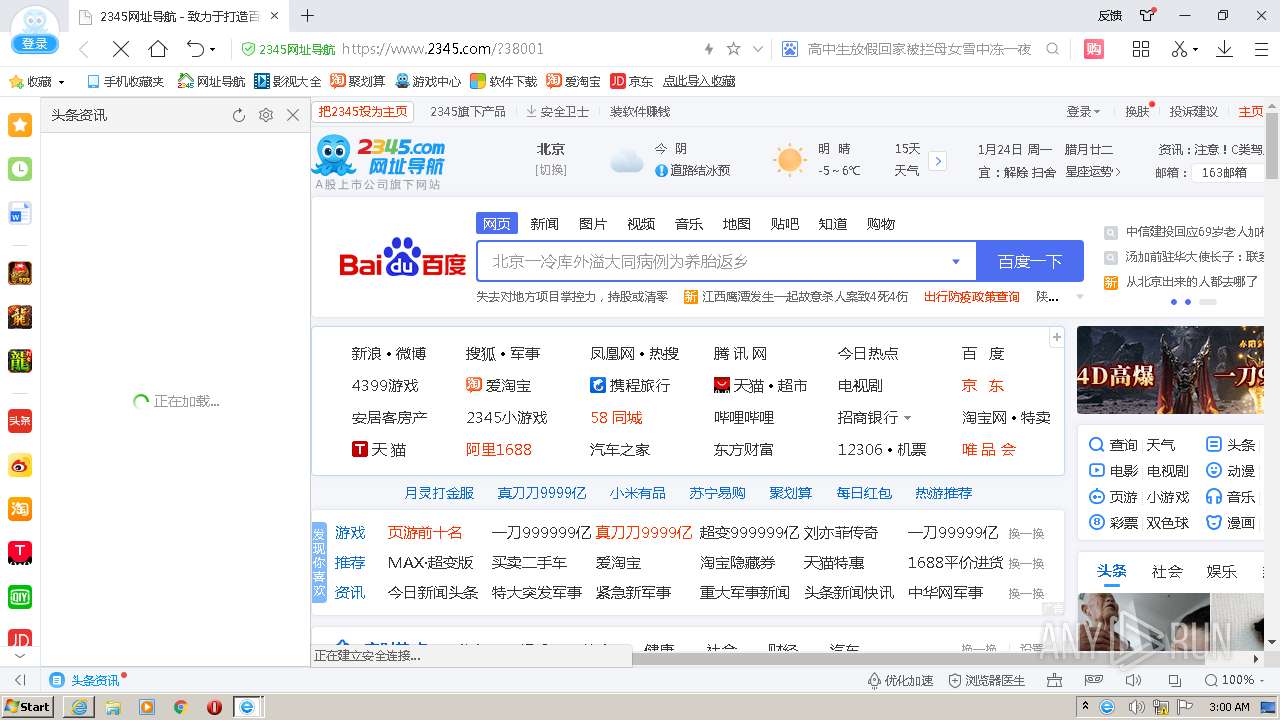This screenshot has width=1280, height=720.
Task: Click 换肤 on 2345 page
Action: [1137, 112]
